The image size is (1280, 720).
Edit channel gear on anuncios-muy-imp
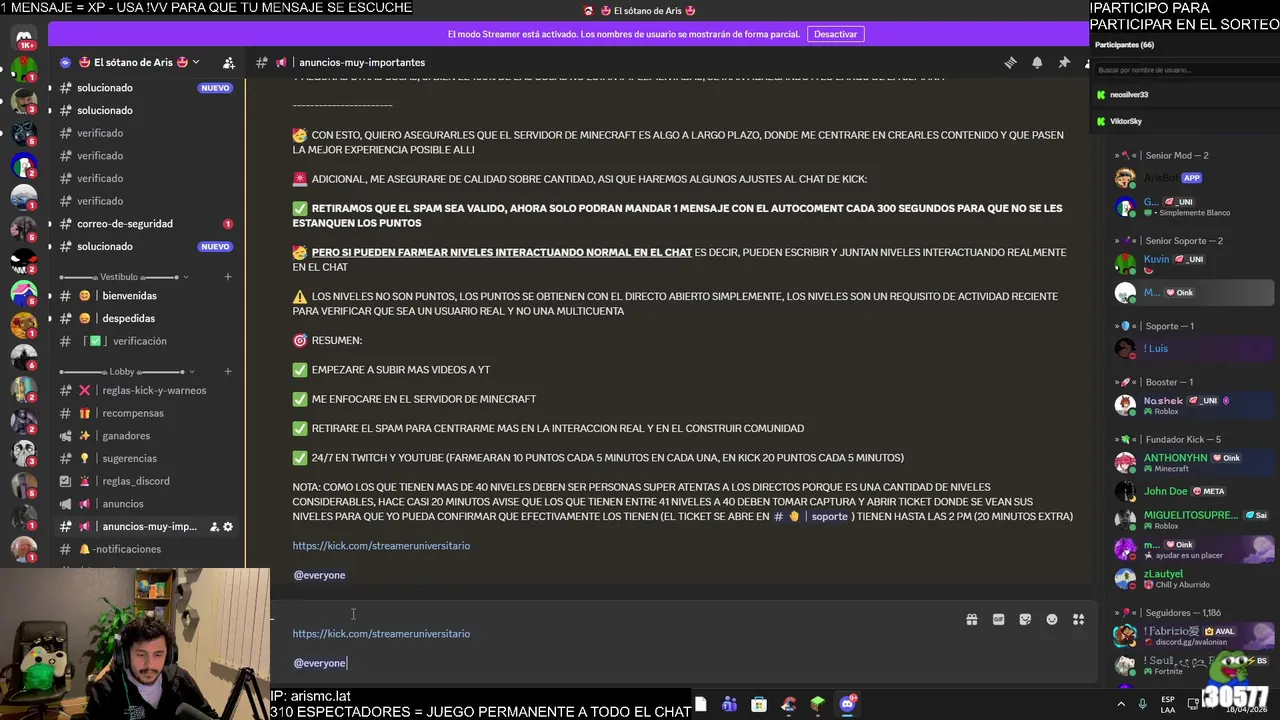click(228, 526)
